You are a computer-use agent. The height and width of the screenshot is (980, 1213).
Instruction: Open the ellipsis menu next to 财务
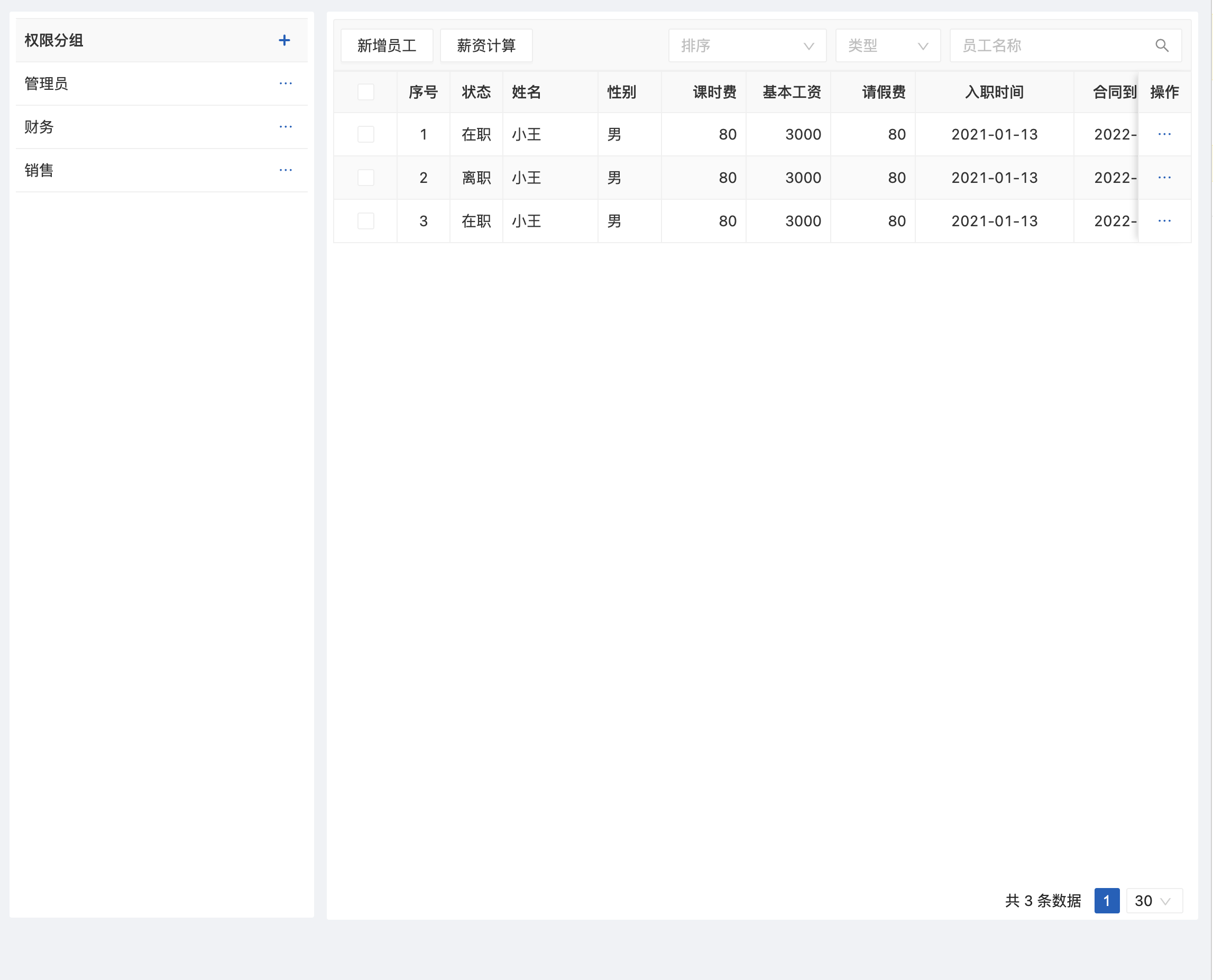286,127
